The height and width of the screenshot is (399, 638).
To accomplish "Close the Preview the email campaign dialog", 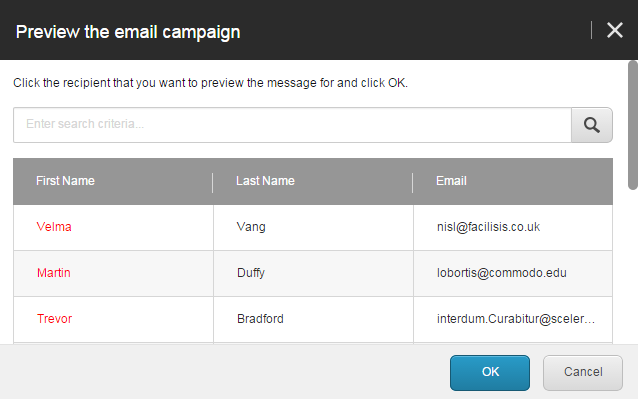I will click(x=615, y=30).
